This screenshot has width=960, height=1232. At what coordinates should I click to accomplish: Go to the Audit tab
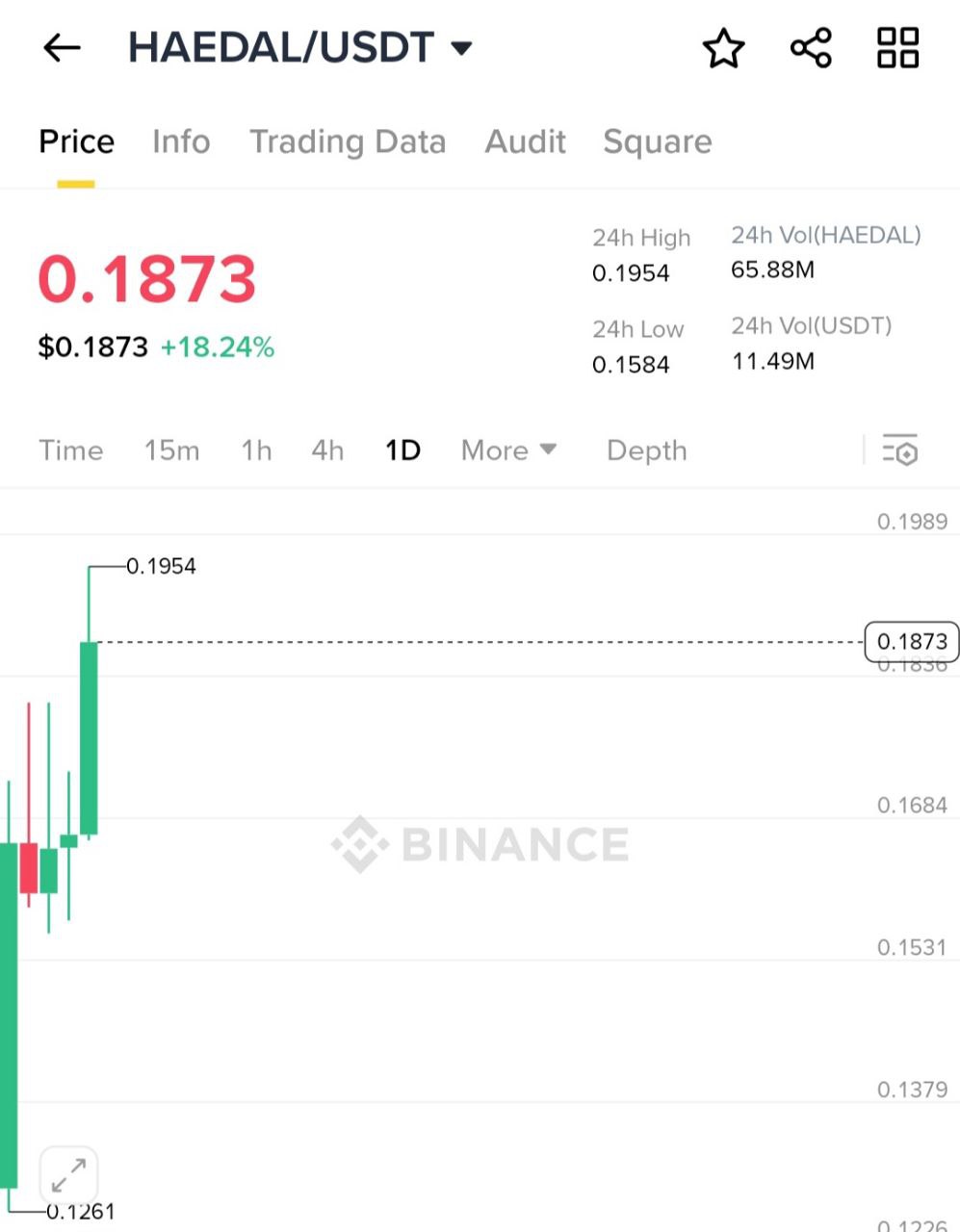[525, 141]
